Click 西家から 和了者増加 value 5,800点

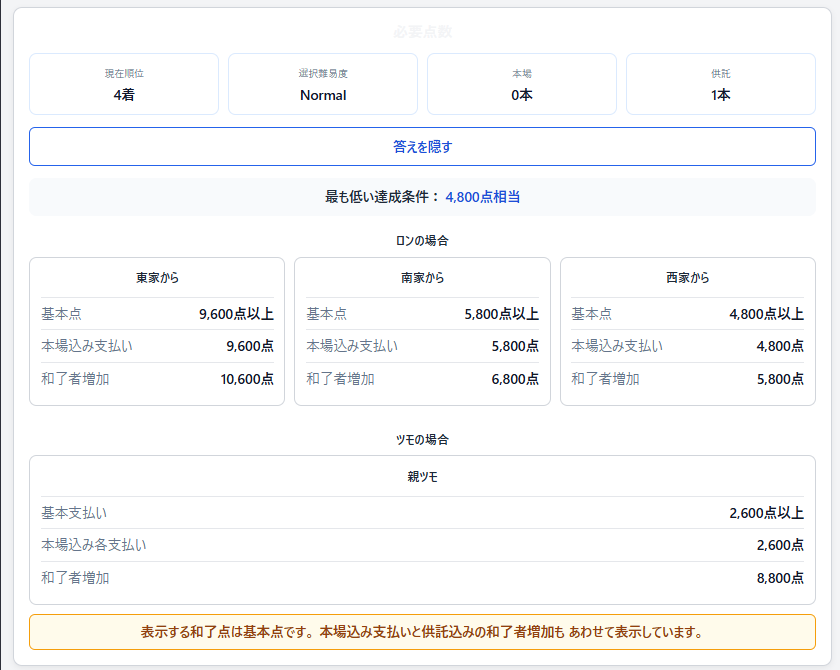[x=780, y=379]
